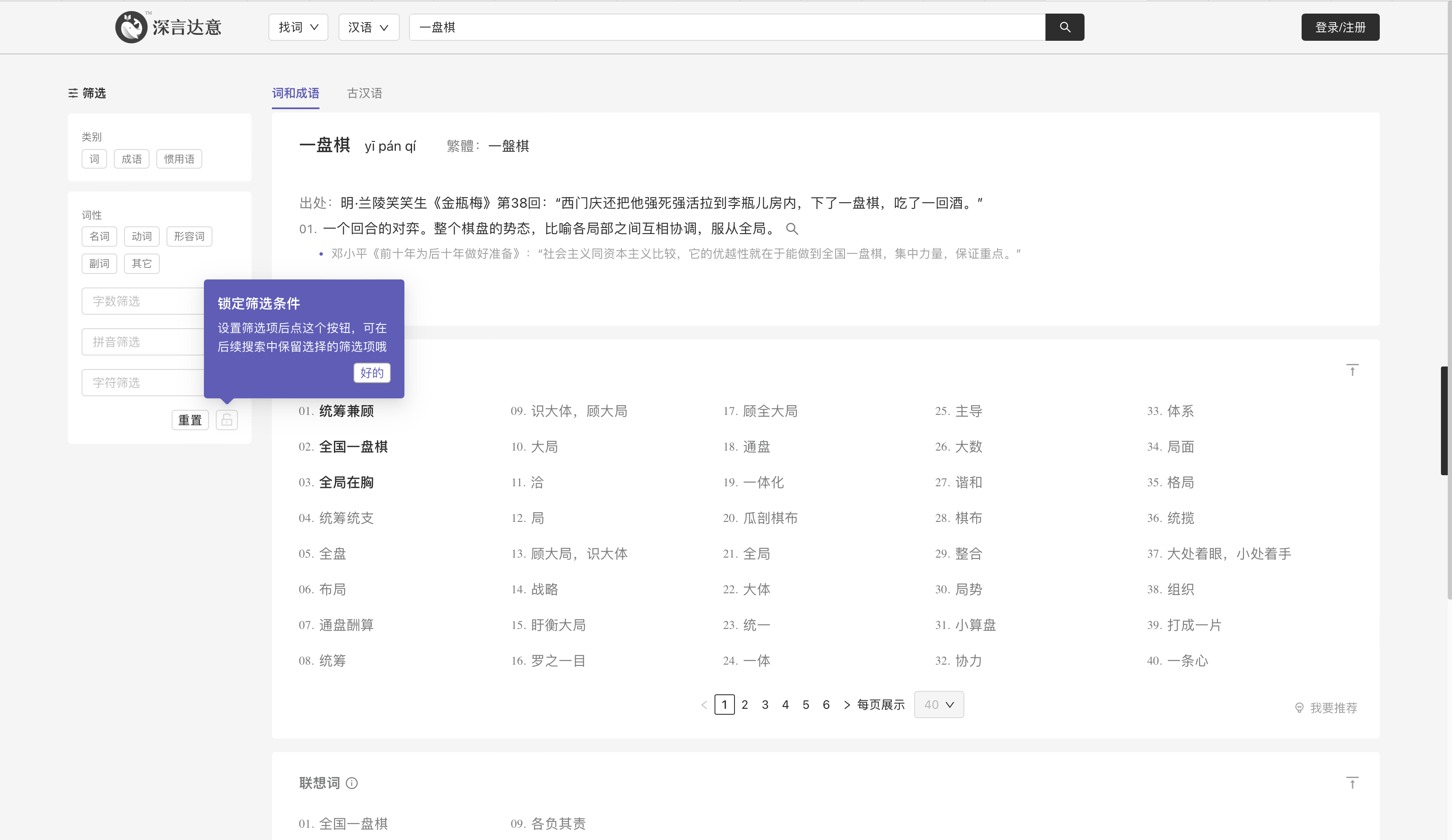Toggle the 词 category filter
Image resolution: width=1452 pixels, height=840 pixels.
[94, 159]
